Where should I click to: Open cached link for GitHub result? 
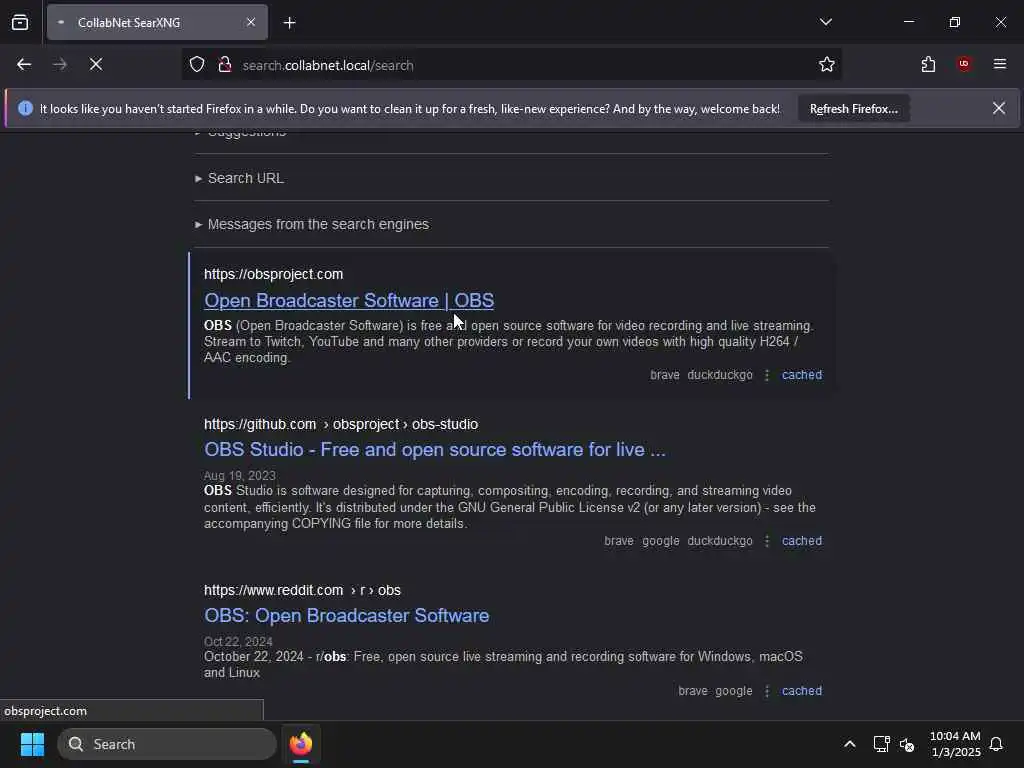pyautogui.click(x=801, y=541)
